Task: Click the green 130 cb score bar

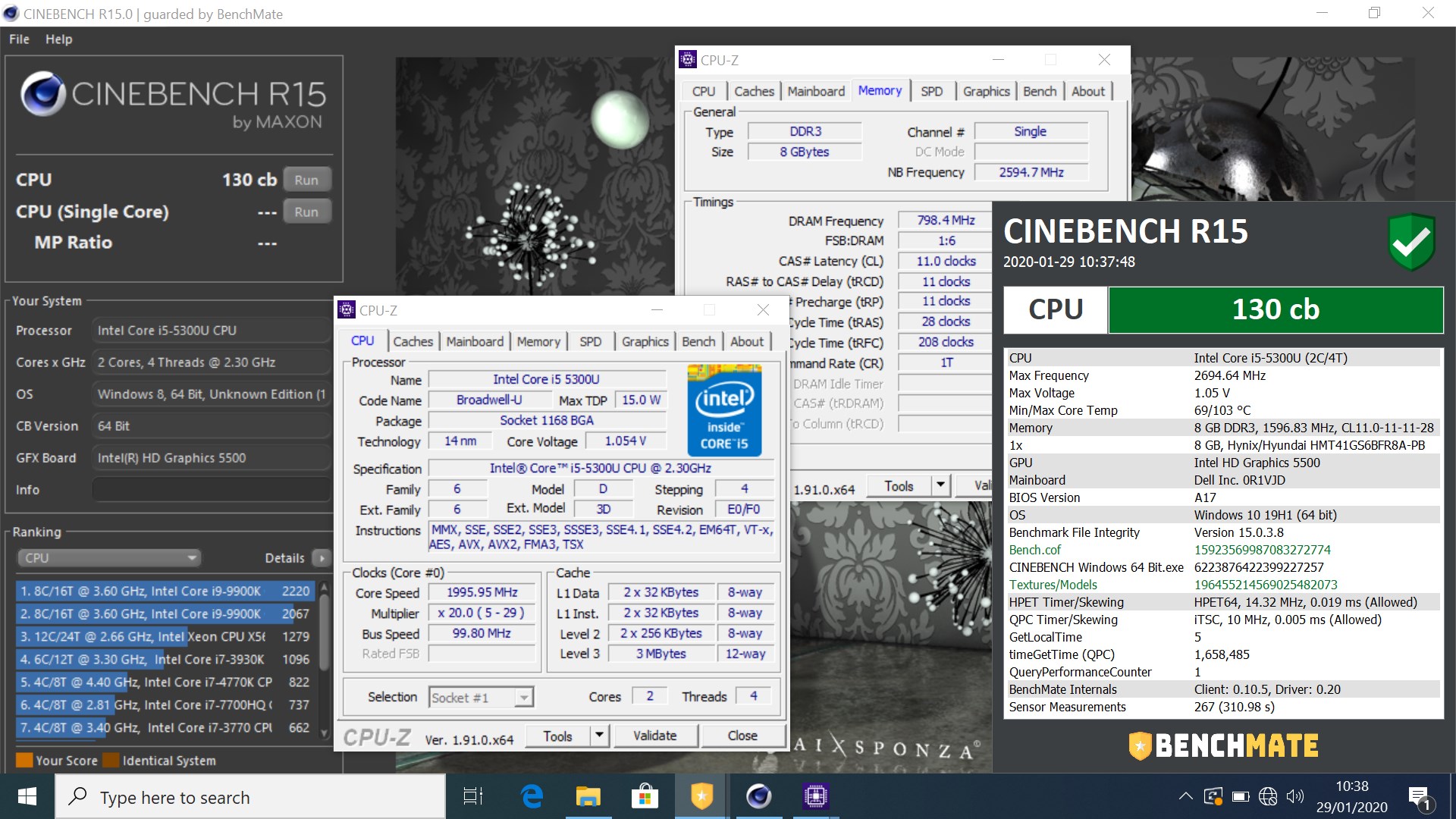Action: [1276, 309]
